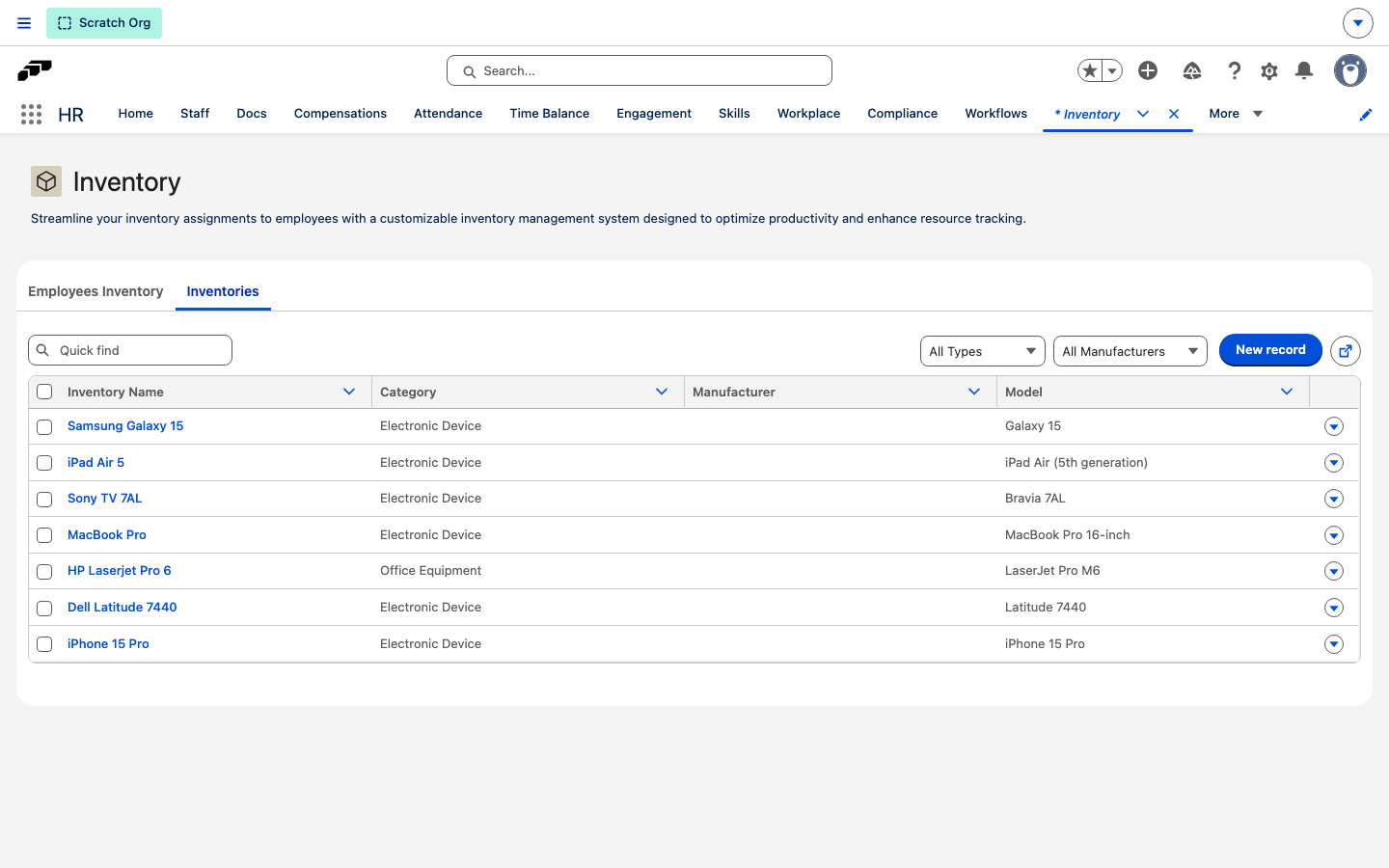Check the Sony TV 7AL row checkbox

pyautogui.click(x=44, y=499)
